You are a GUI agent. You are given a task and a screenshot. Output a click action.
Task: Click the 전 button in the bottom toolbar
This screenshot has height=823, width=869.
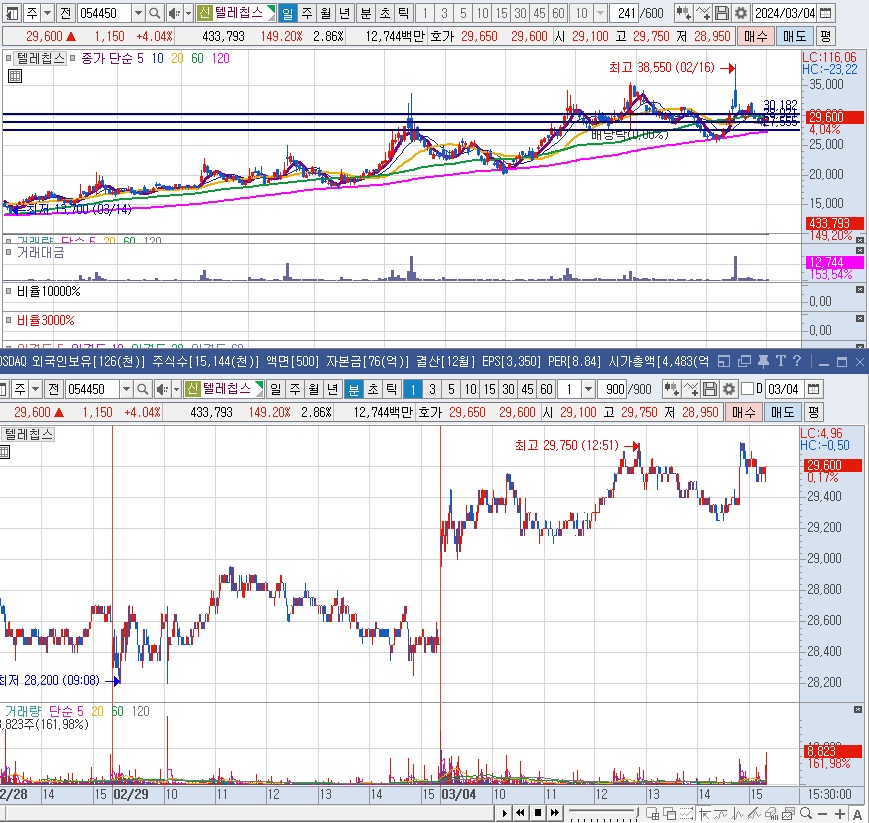54,389
